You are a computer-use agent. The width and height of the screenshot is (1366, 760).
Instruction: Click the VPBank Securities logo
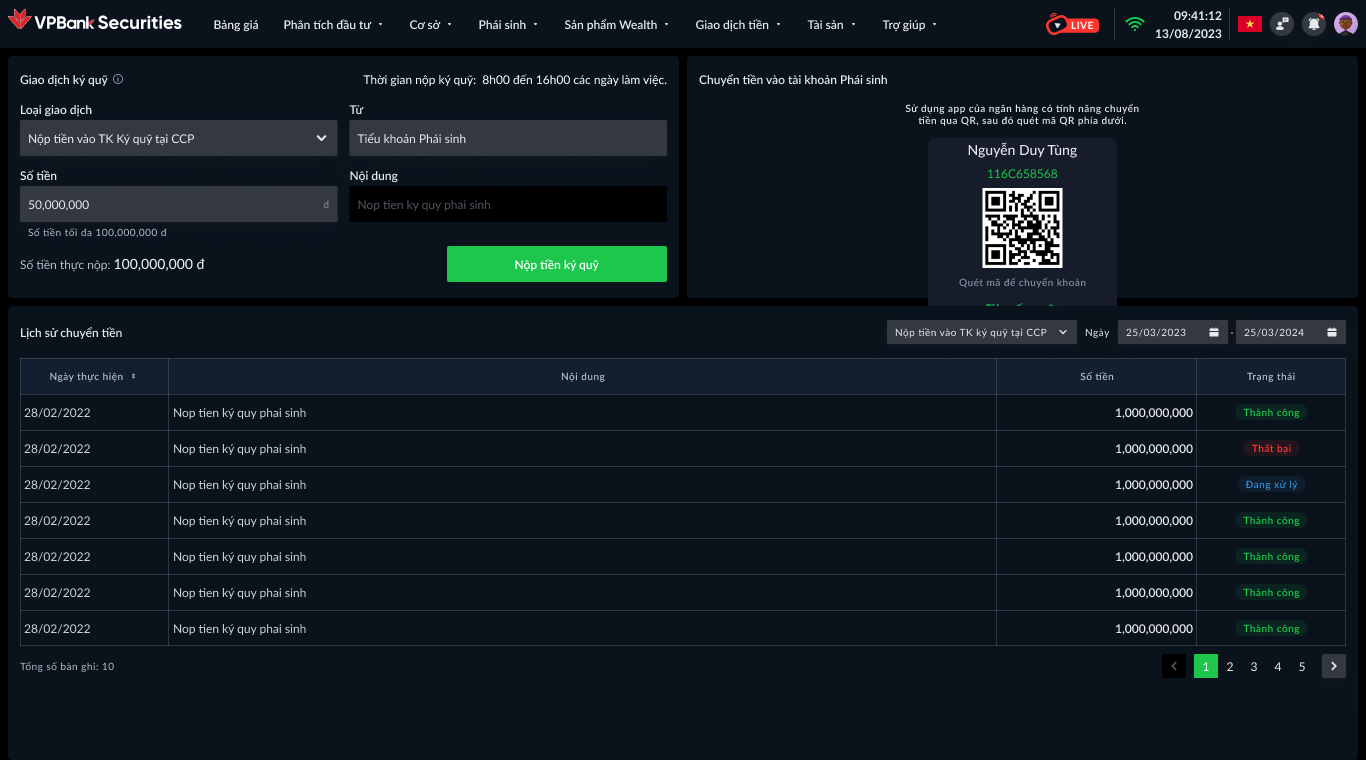point(95,22)
